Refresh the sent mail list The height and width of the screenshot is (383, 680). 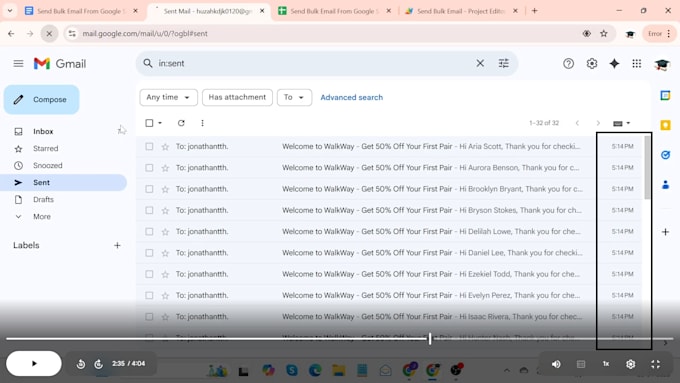[x=181, y=123]
